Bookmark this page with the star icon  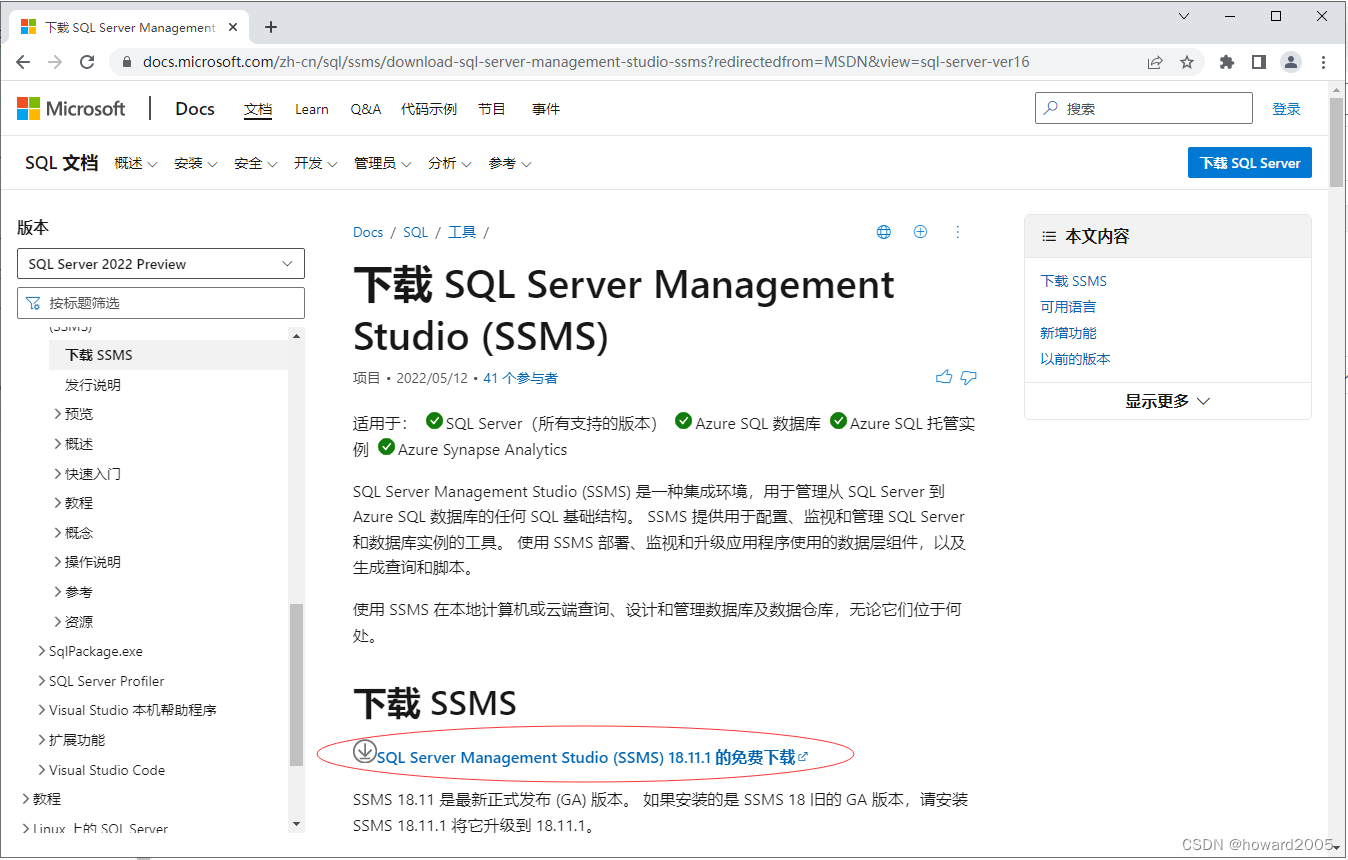1187,62
